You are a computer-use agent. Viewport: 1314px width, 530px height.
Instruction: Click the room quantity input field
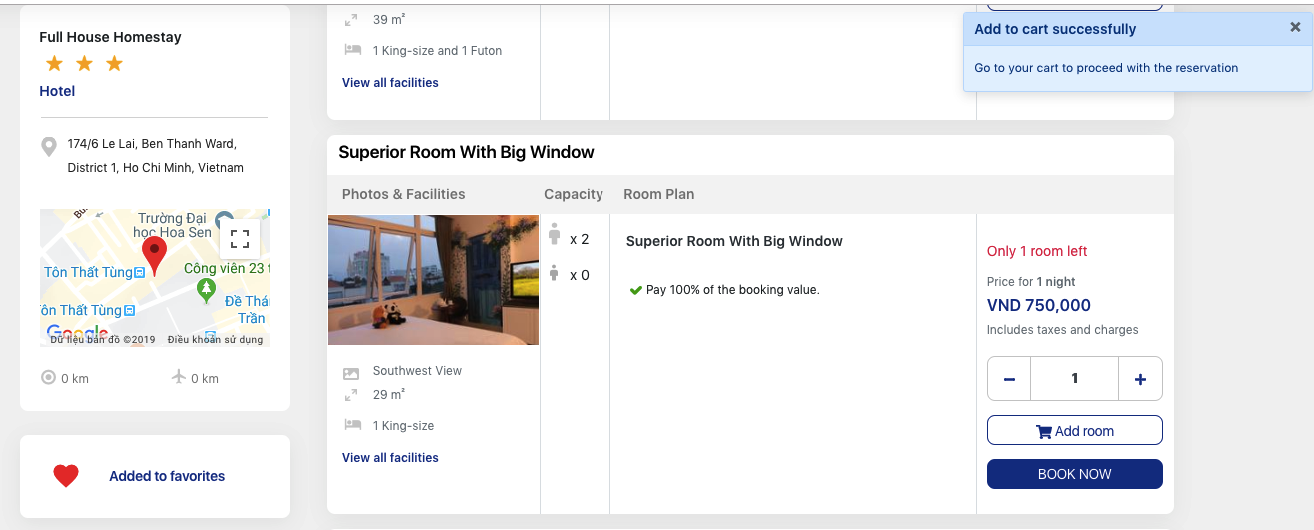pos(1074,379)
